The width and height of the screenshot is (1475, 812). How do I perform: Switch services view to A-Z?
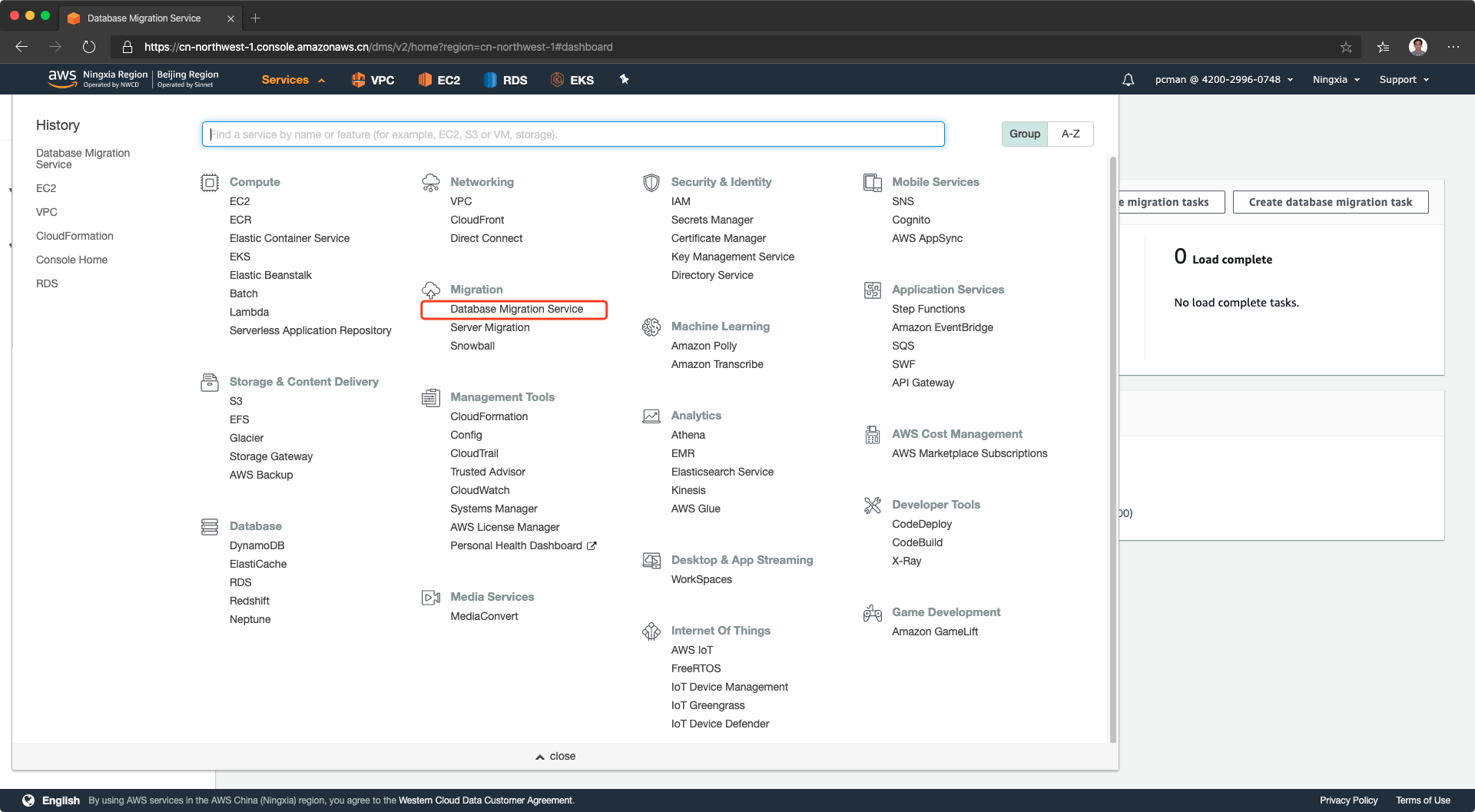(1070, 134)
